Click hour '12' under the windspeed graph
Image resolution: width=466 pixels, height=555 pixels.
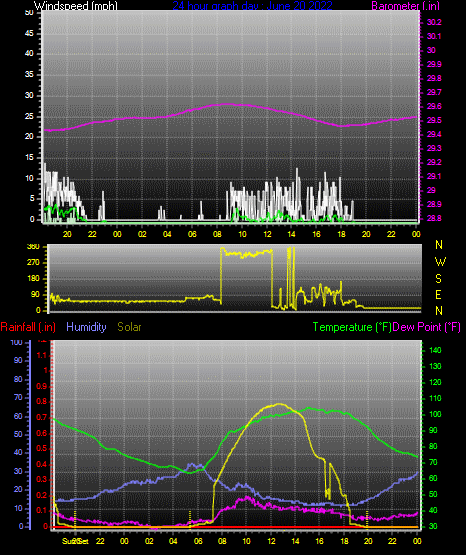coord(267,234)
